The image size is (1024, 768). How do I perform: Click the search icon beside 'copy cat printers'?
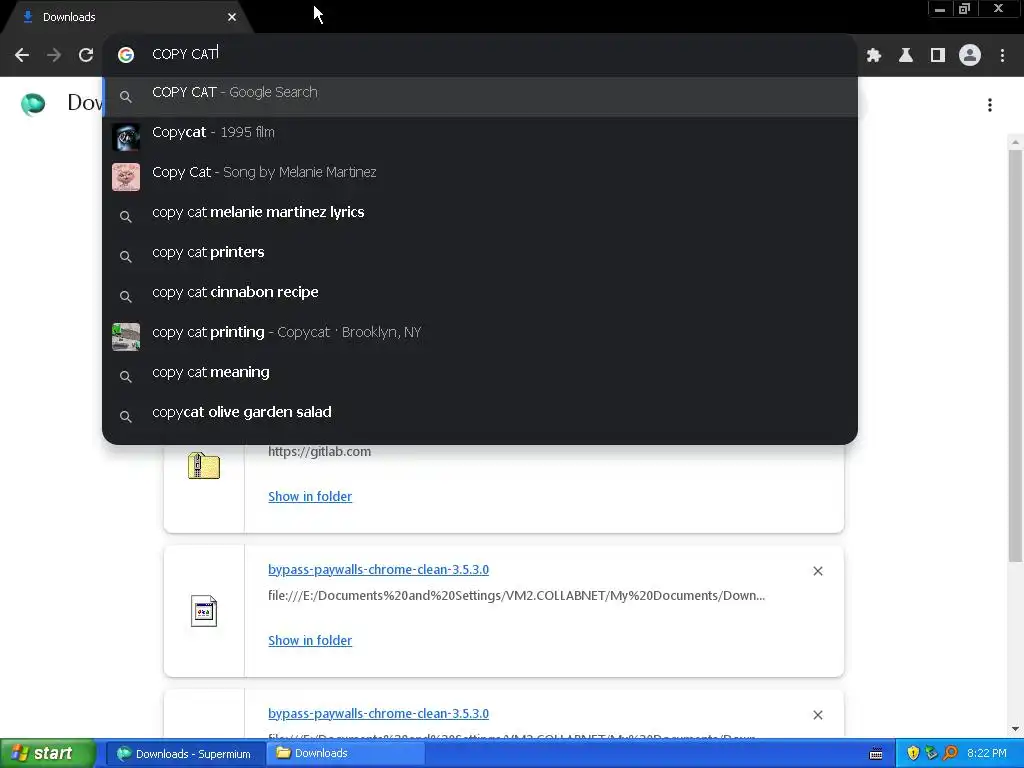click(x=125, y=257)
